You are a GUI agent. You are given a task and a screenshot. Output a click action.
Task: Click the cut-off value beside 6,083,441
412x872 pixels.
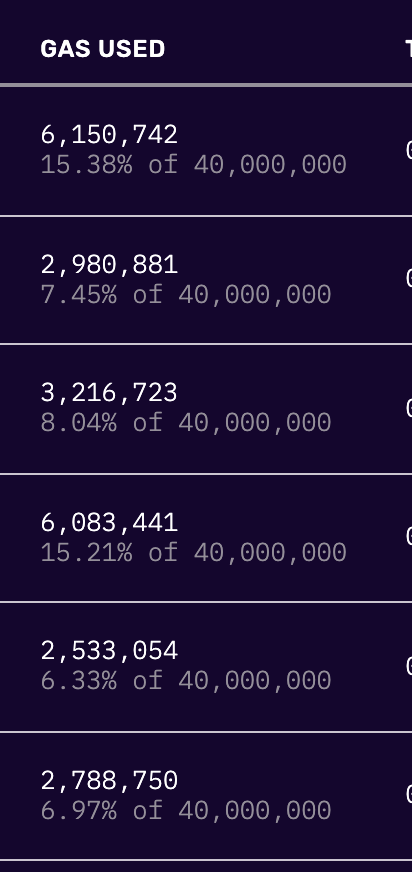(x=409, y=538)
